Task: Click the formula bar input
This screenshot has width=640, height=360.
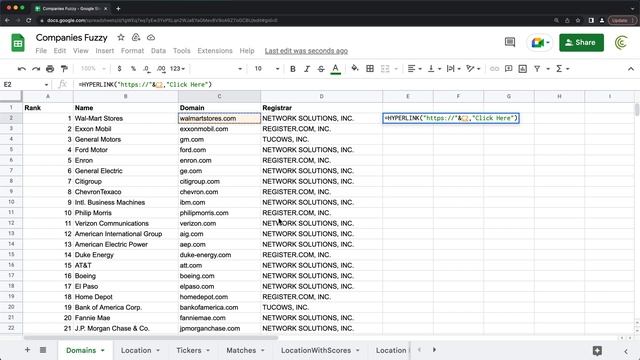Action: (x=355, y=84)
